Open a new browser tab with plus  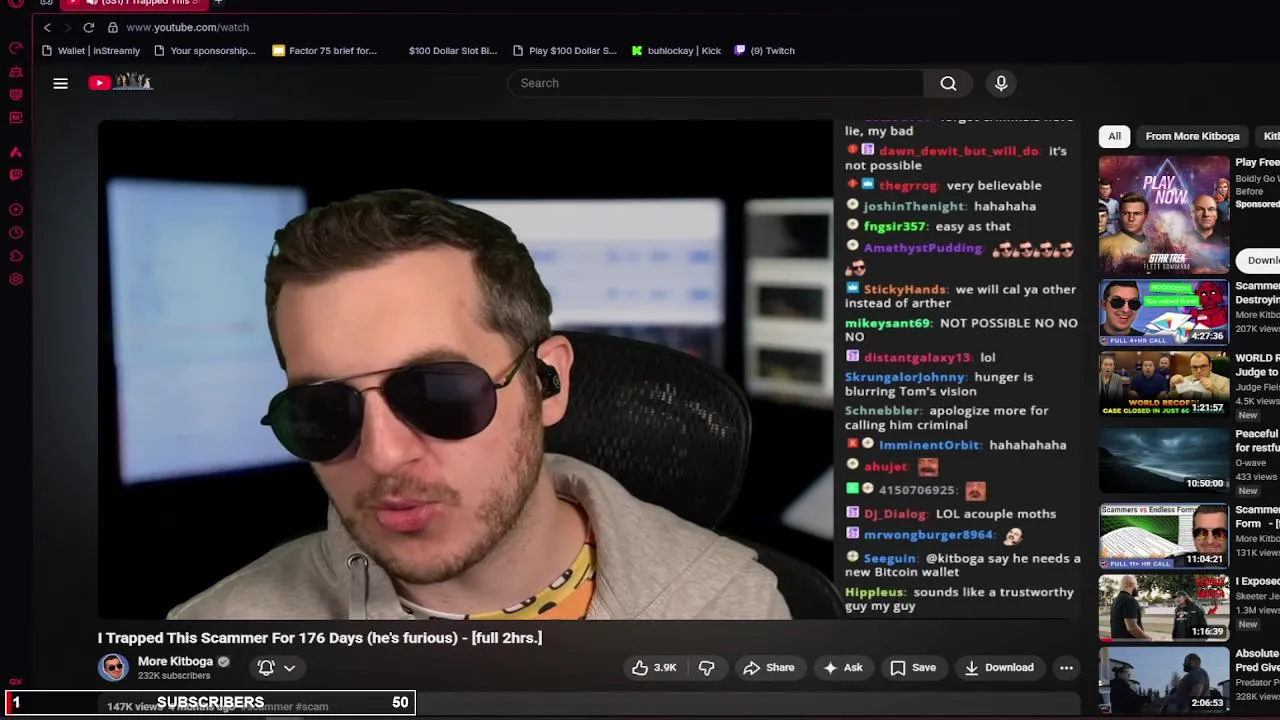point(218,3)
